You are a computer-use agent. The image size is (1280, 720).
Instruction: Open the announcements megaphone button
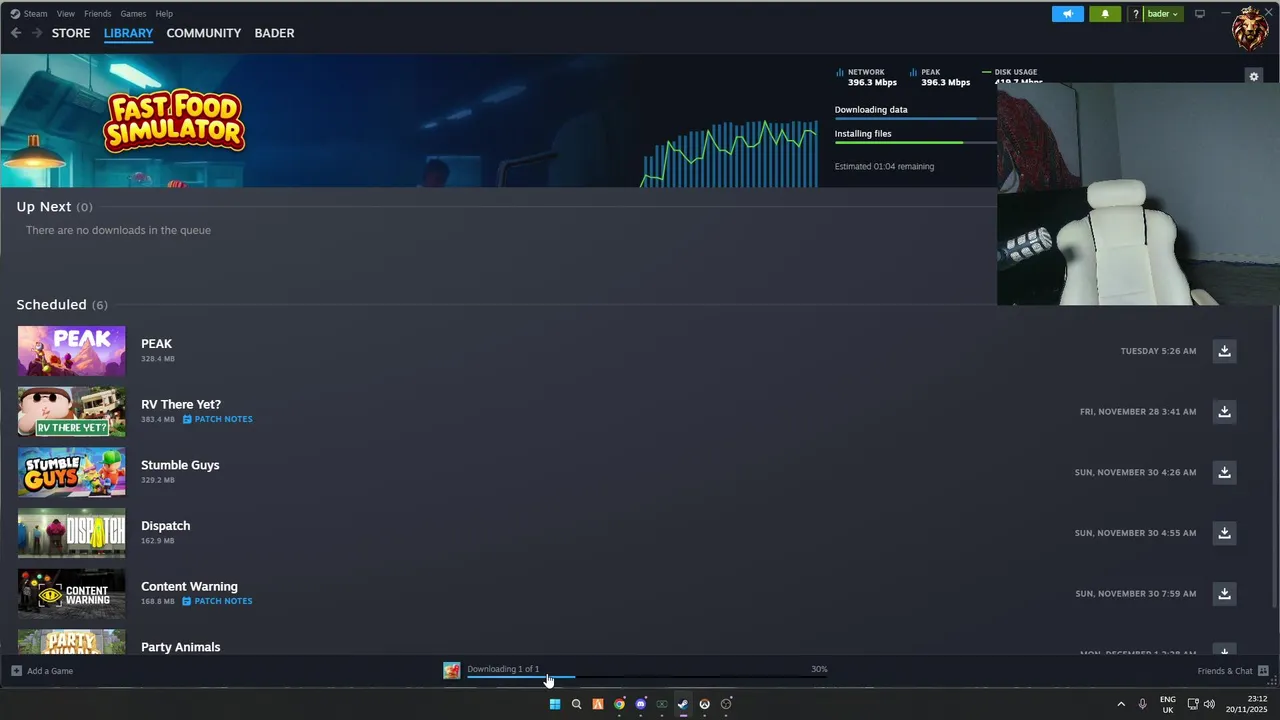(x=1068, y=14)
